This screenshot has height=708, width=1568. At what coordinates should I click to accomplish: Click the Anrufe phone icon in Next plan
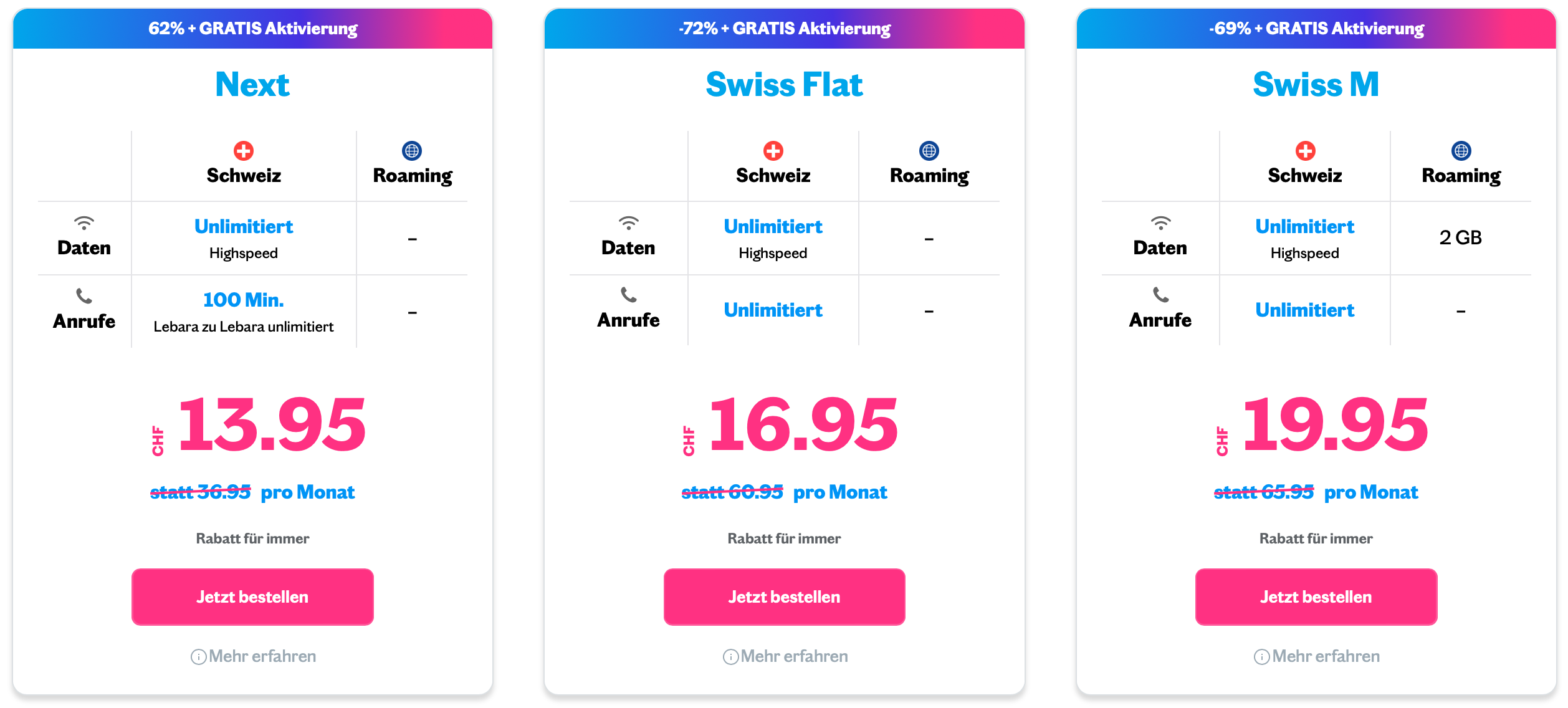pyautogui.click(x=84, y=295)
